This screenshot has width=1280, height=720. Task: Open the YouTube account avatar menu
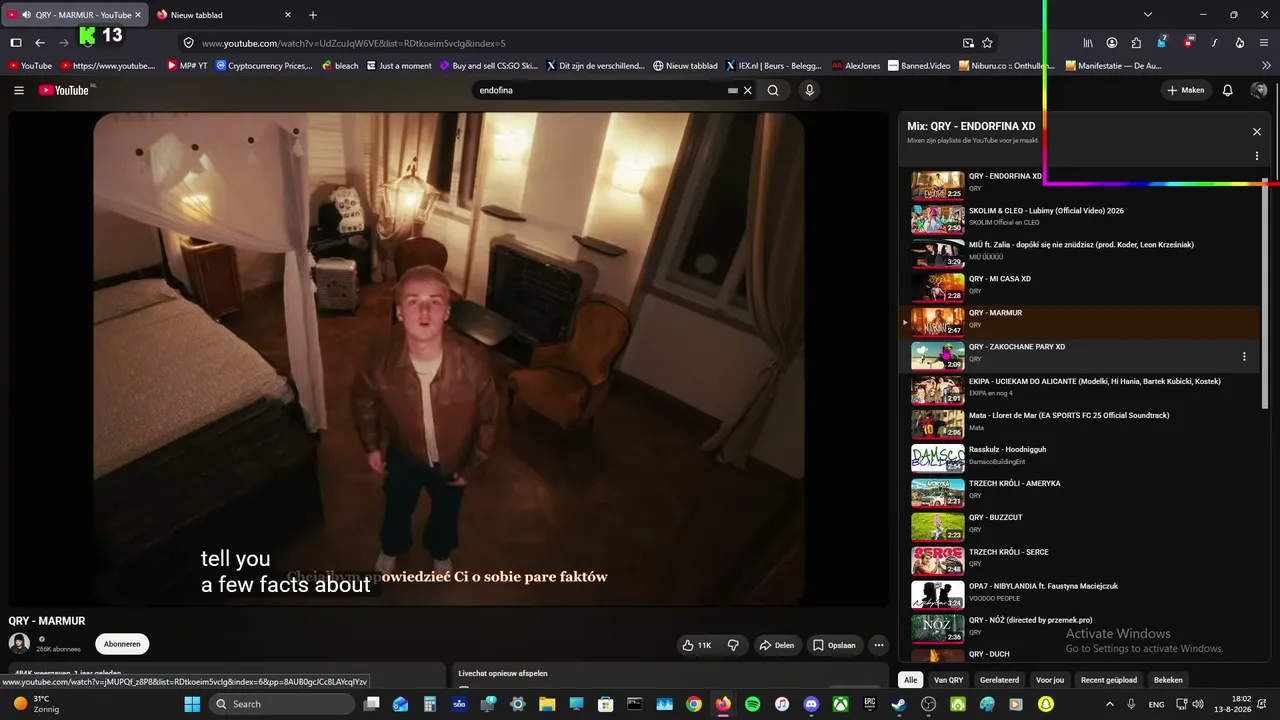(1259, 90)
